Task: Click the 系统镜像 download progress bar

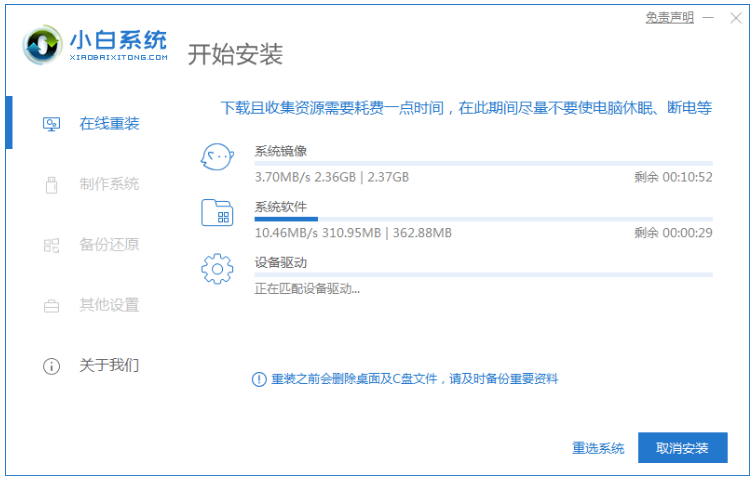Action: [x=483, y=162]
